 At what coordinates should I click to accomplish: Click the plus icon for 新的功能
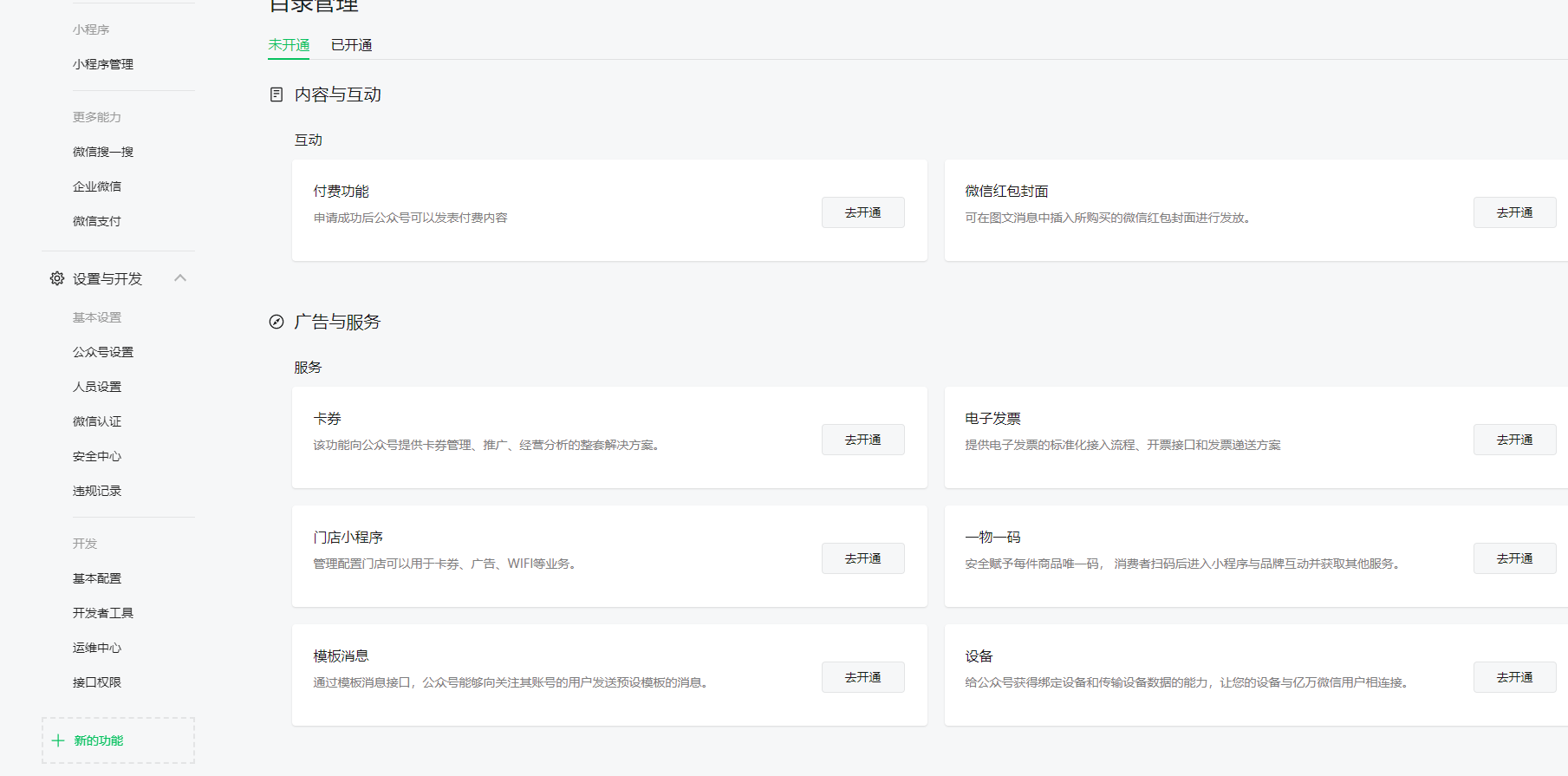point(58,740)
